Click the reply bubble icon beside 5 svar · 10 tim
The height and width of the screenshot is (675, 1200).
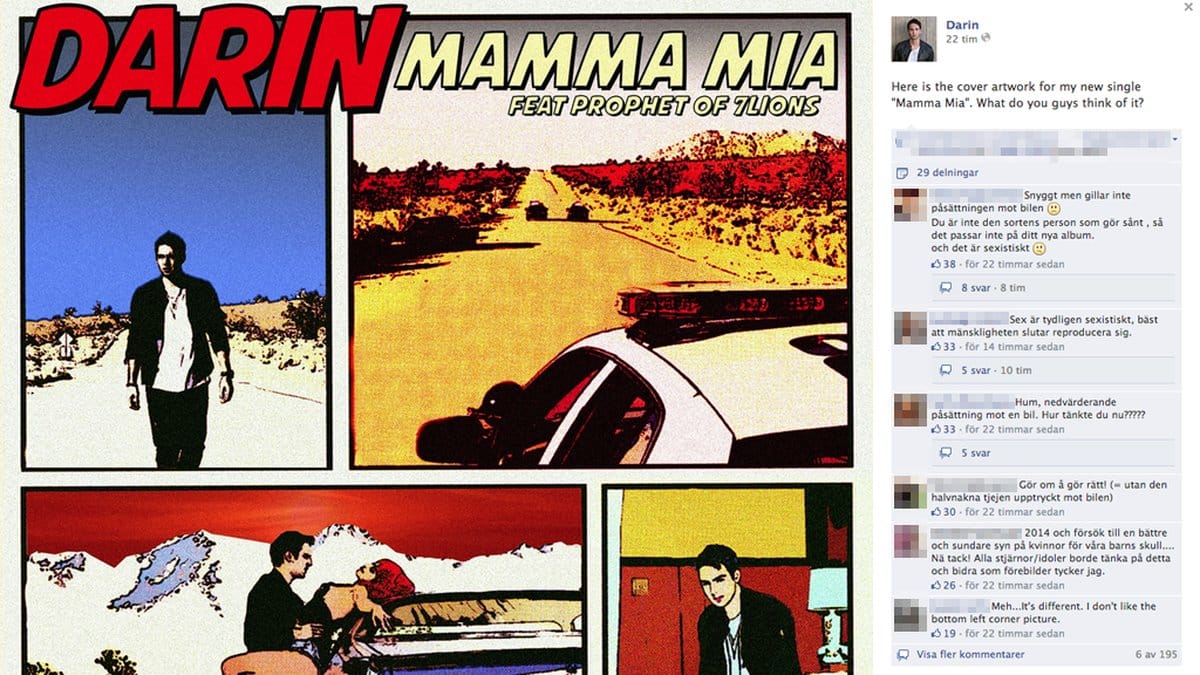tap(946, 370)
